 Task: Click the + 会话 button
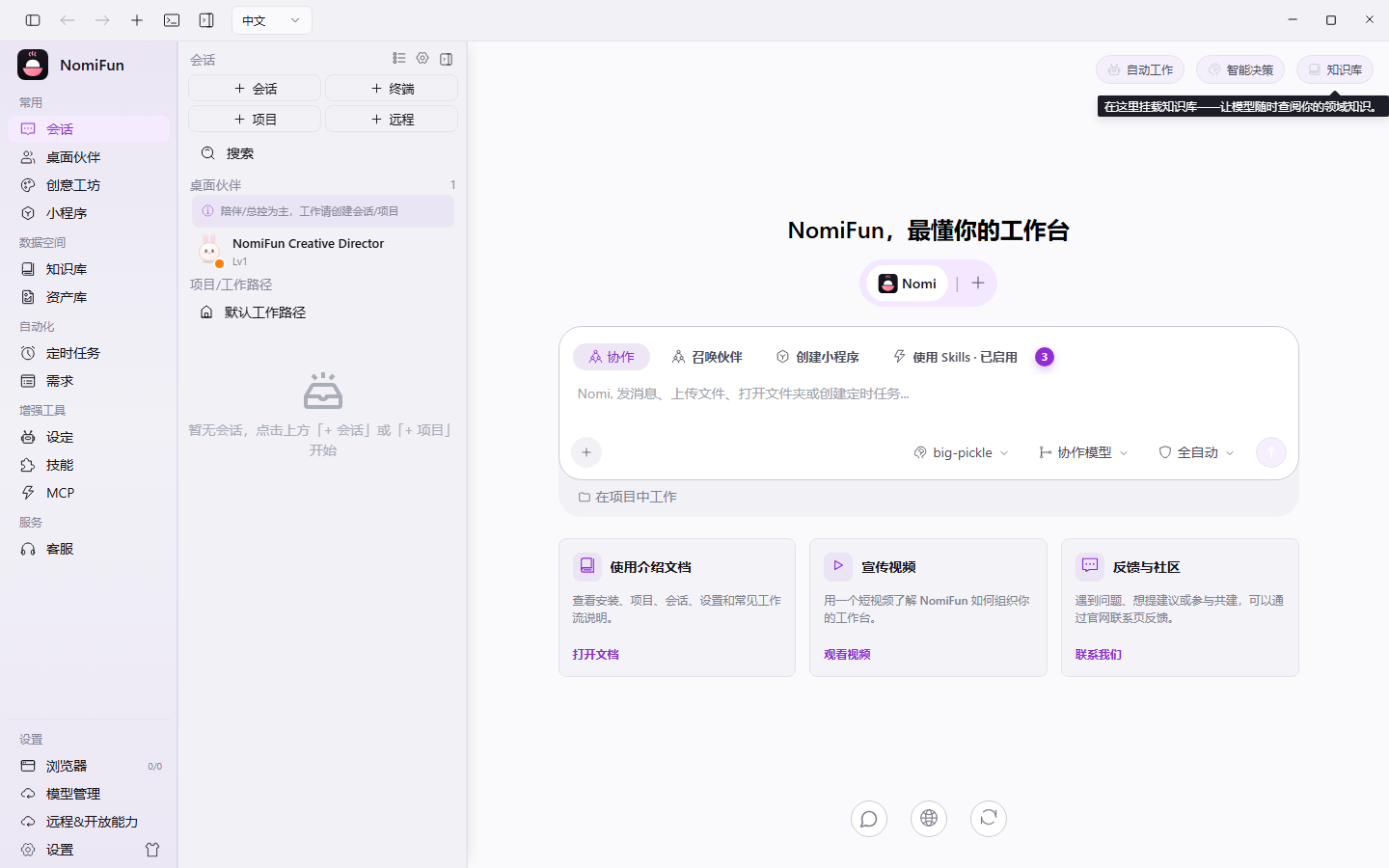[255, 88]
